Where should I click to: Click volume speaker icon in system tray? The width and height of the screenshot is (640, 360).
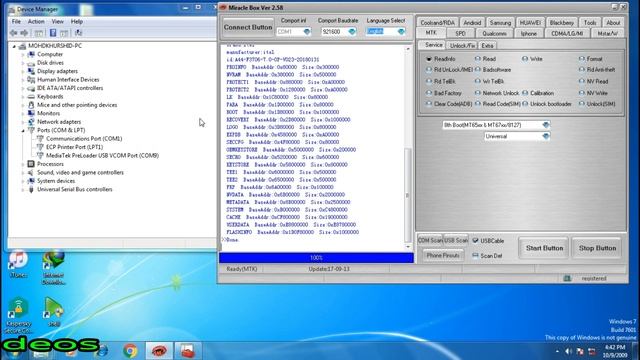[568, 351]
